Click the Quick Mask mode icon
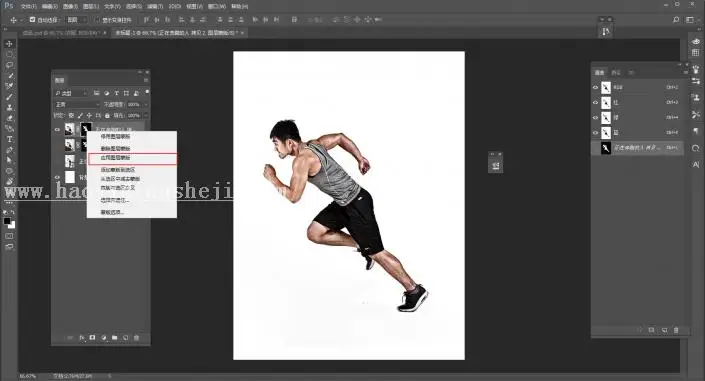 (9, 236)
